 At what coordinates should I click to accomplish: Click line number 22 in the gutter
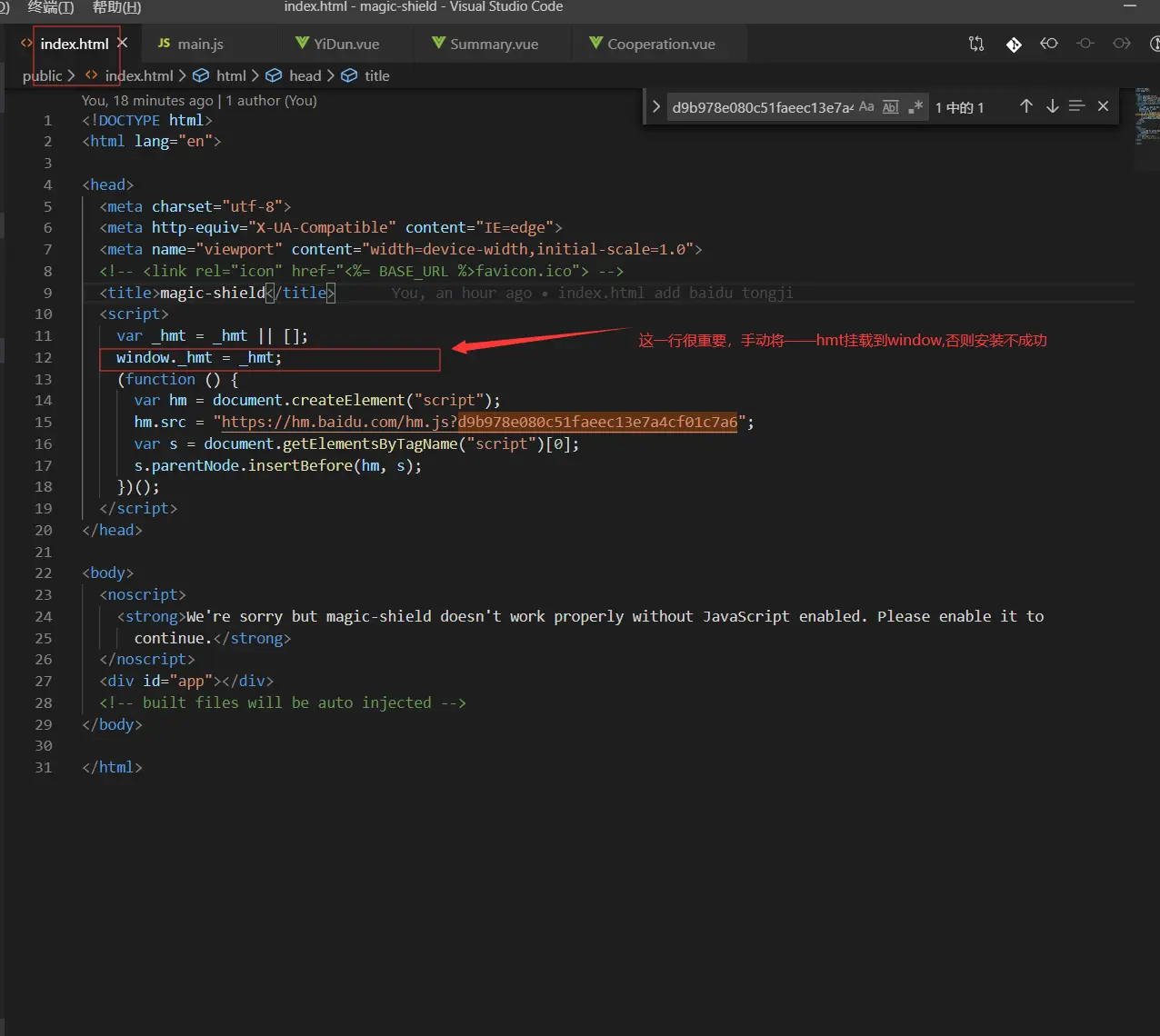click(x=44, y=573)
